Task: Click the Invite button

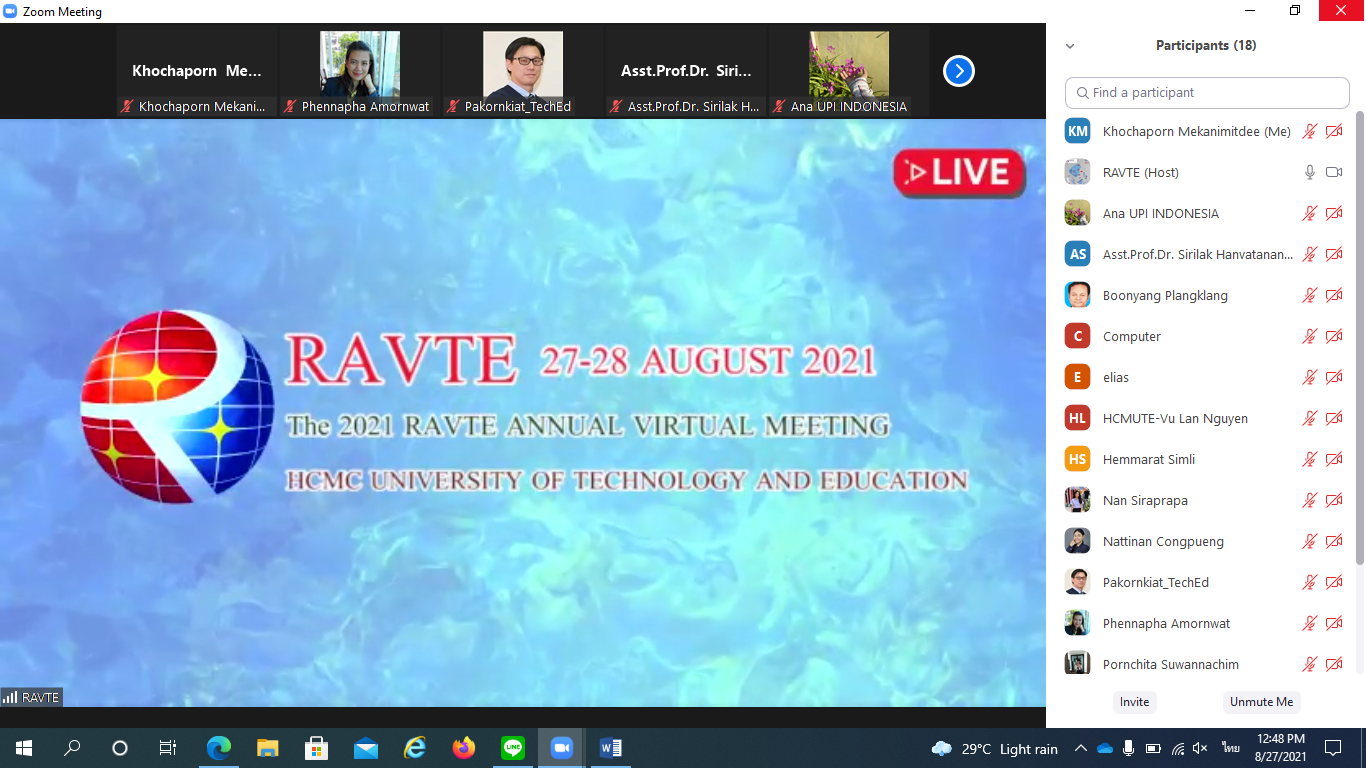Action: tap(1134, 702)
